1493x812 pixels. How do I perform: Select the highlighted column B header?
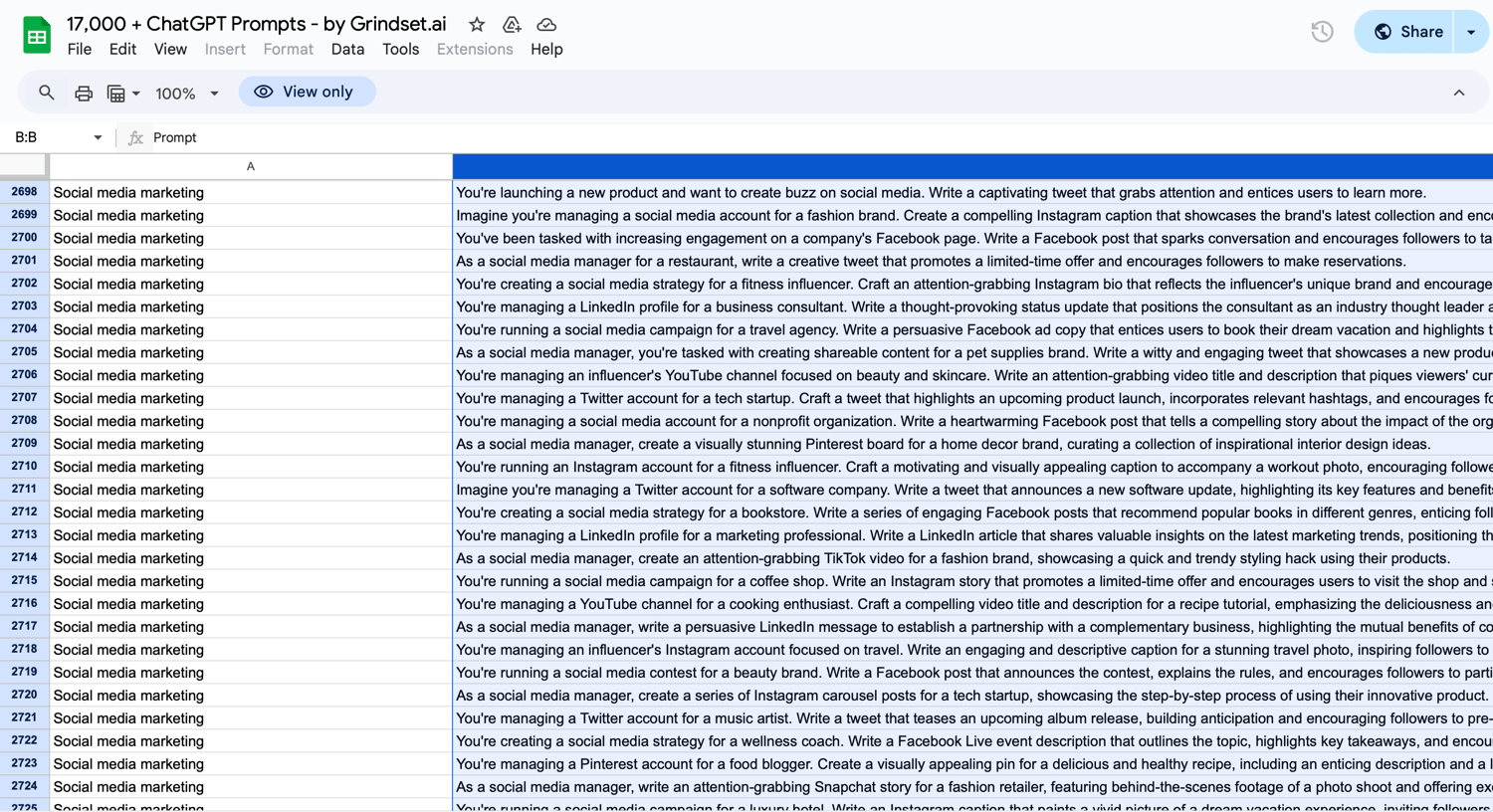[x=972, y=166]
